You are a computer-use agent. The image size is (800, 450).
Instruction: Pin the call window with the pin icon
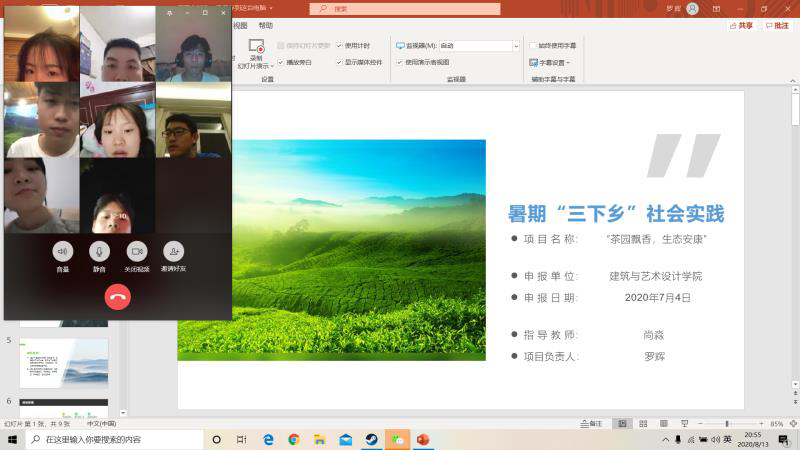tap(169, 13)
